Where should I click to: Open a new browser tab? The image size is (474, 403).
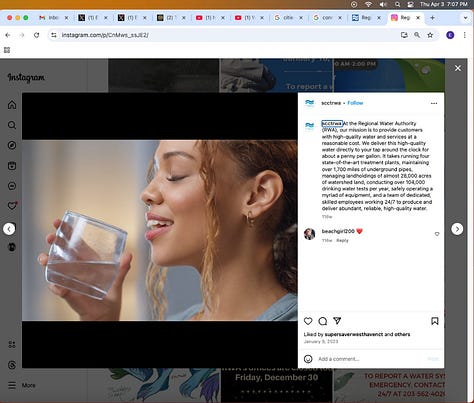(432, 18)
